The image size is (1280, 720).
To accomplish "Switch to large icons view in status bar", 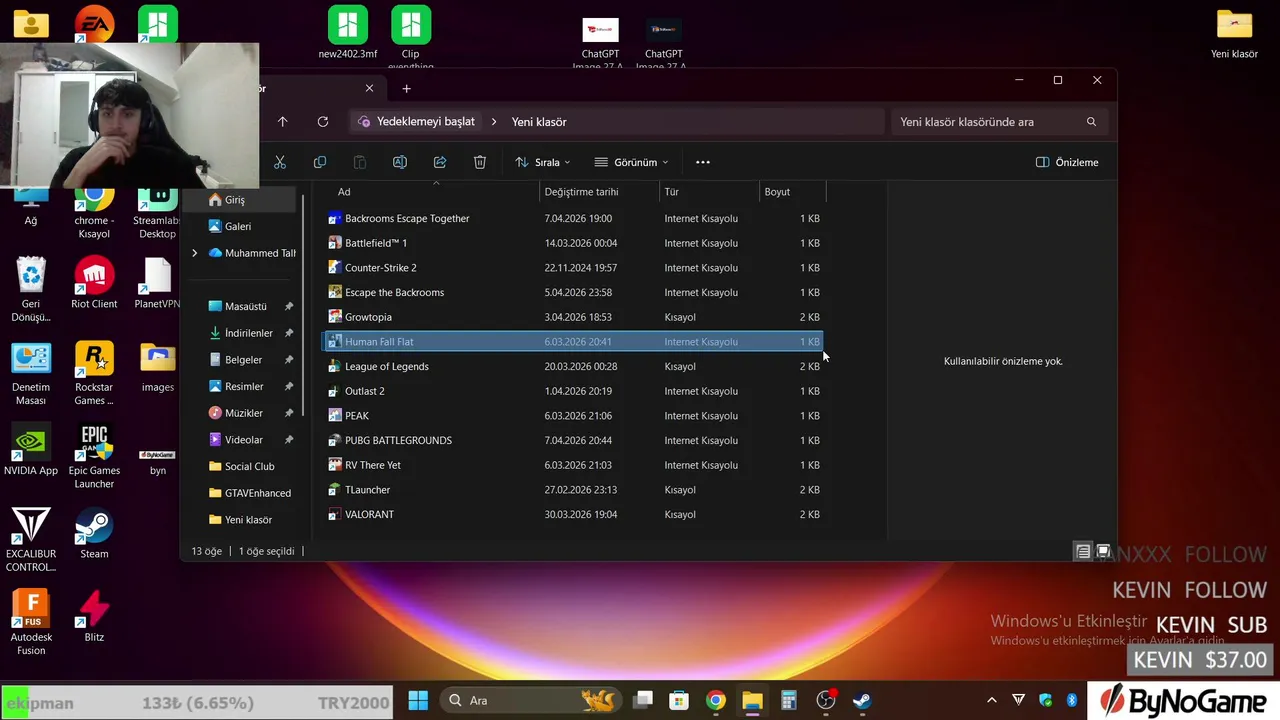I will tap(1103, 551).
